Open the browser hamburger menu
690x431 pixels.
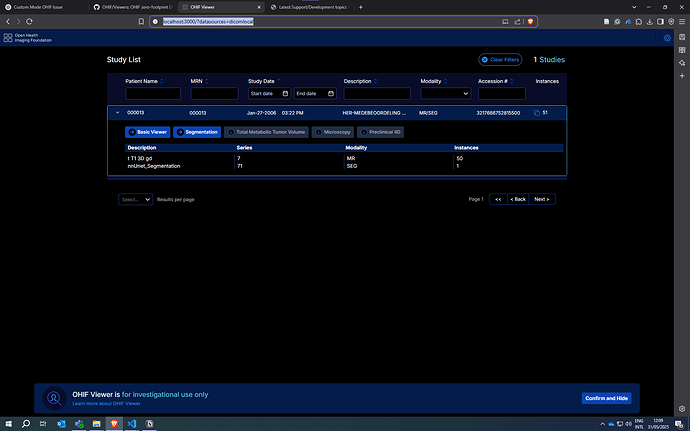point(682,22)
